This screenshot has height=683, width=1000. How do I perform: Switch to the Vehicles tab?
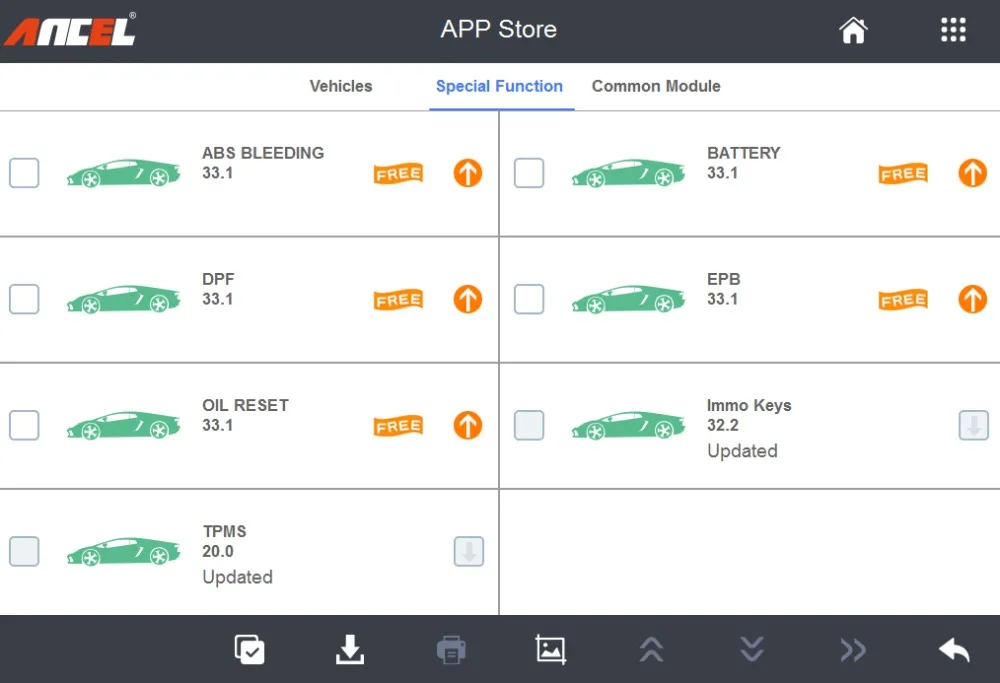point(341,86)
